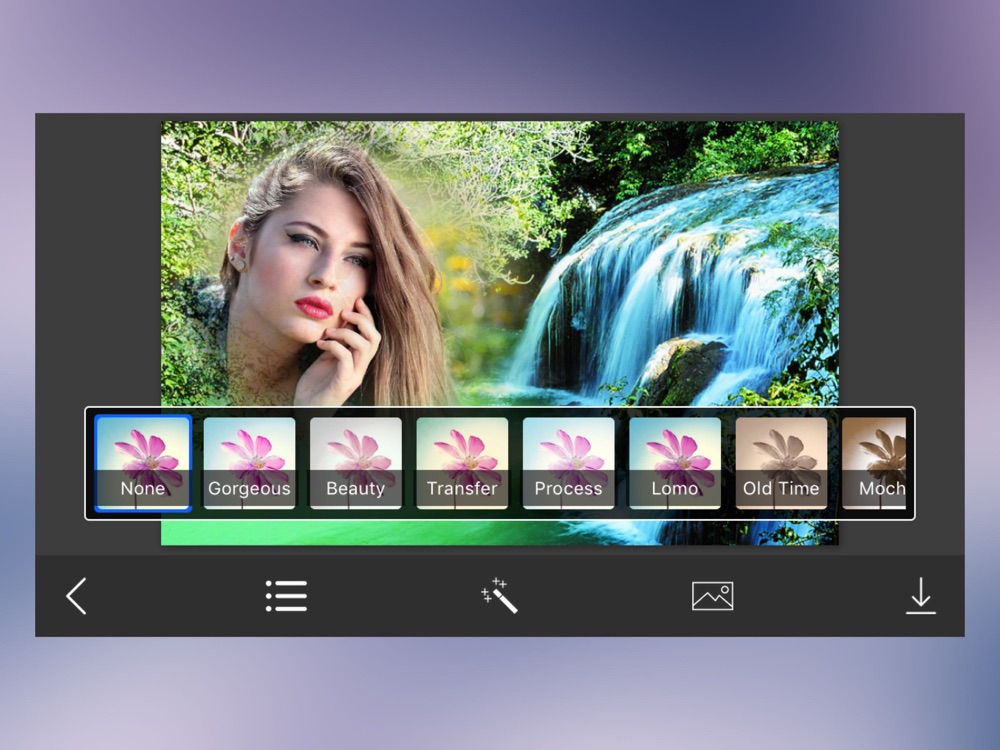Tap the back arrow icon

point(77,596)
